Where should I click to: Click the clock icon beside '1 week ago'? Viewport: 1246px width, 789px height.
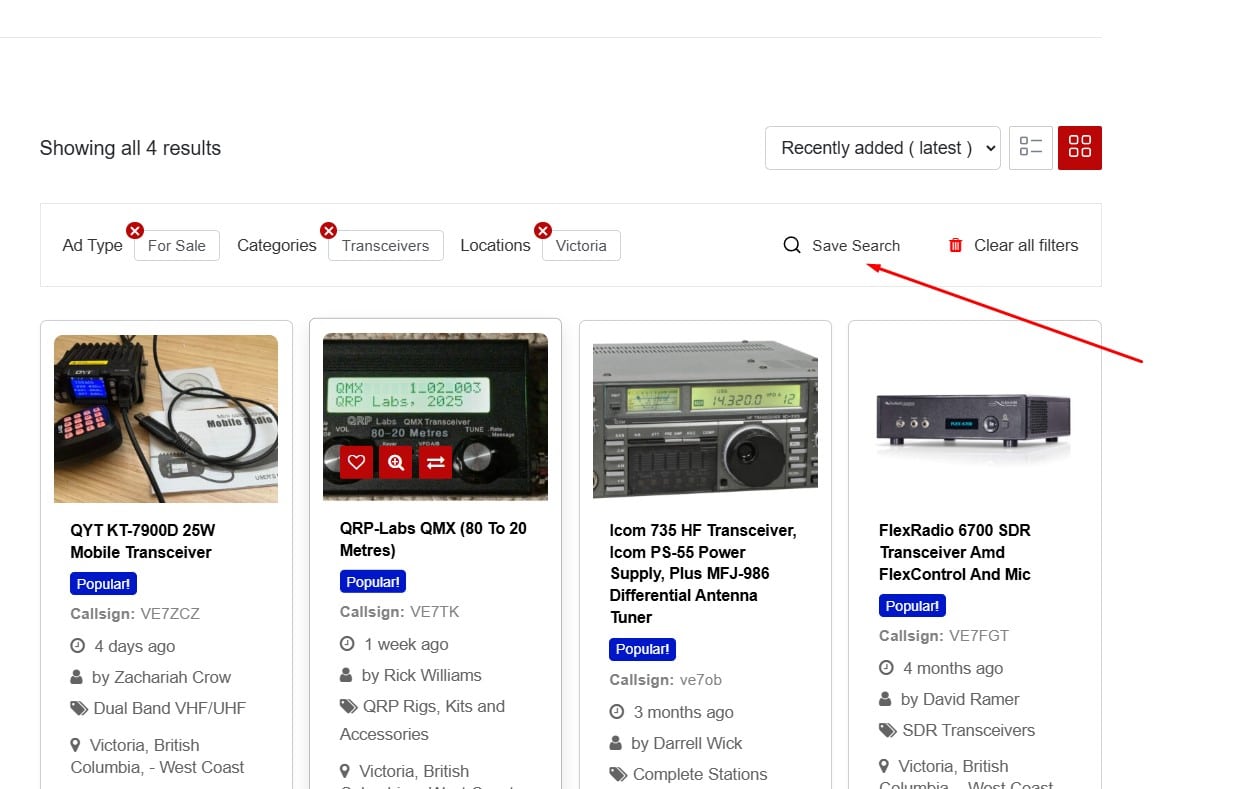tap(347, 644)
